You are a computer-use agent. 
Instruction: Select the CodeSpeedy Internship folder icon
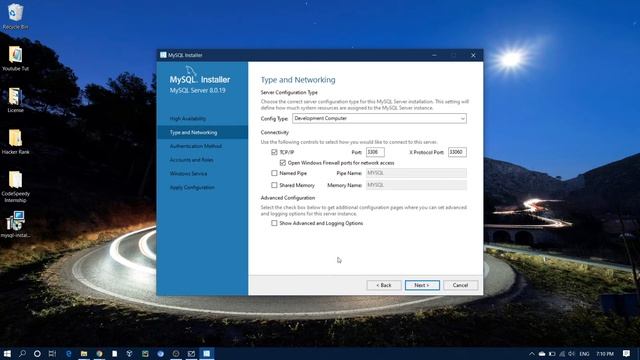pos(16,186)
